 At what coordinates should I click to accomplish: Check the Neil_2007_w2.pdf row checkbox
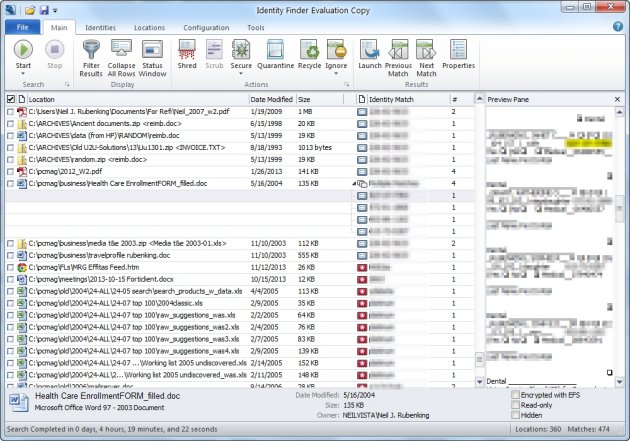[x=10, y=112]
